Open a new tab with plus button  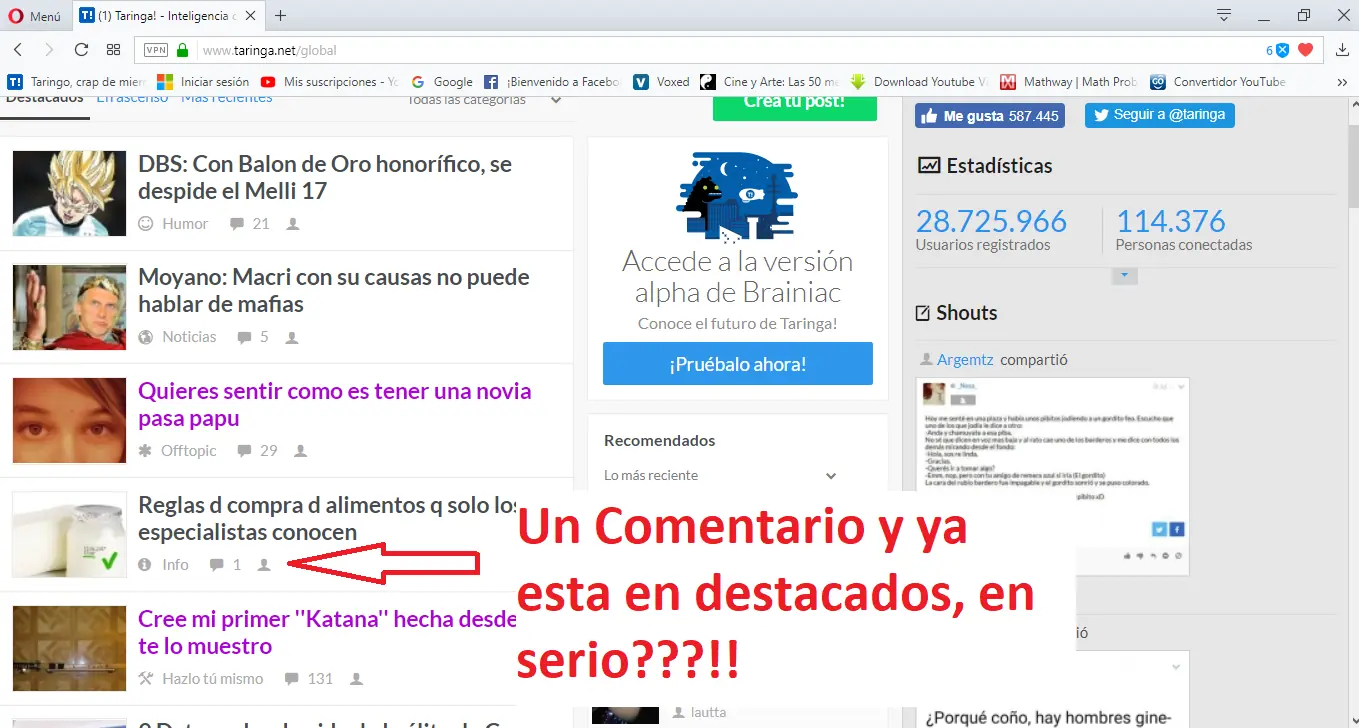pyautogui.click(x=281, y=16)
